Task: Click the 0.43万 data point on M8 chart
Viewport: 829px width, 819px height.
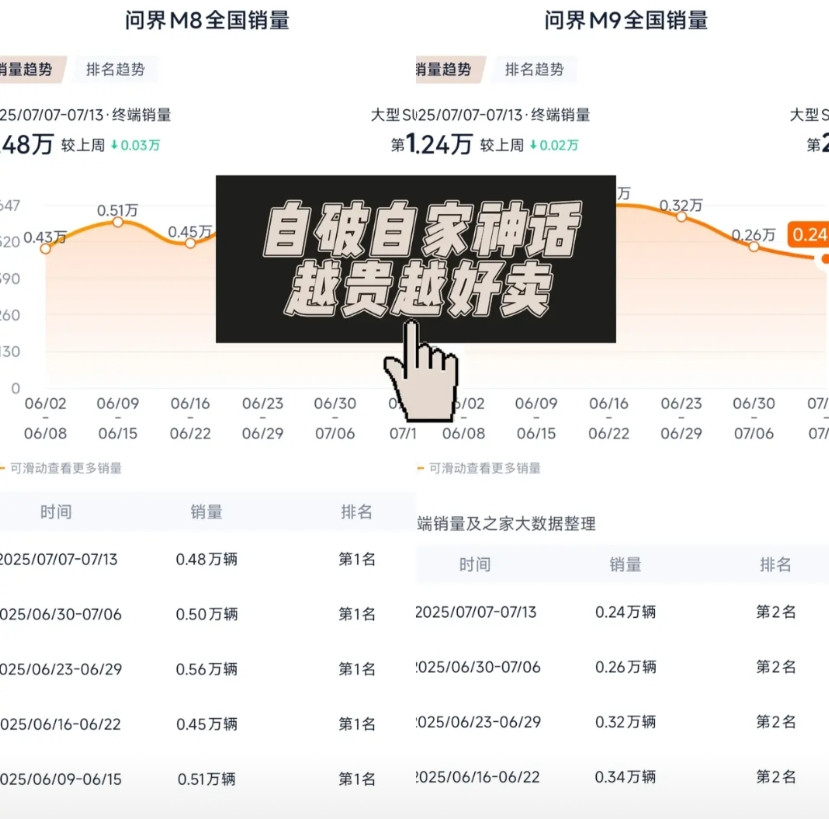Action: tap(45, 249)
